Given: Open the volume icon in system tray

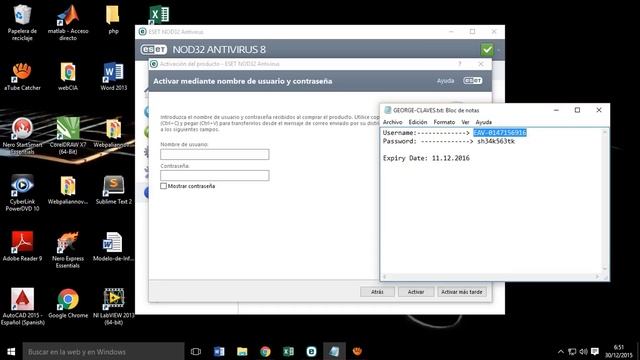Looking at the screenshot, I should (x=583, y=351).
